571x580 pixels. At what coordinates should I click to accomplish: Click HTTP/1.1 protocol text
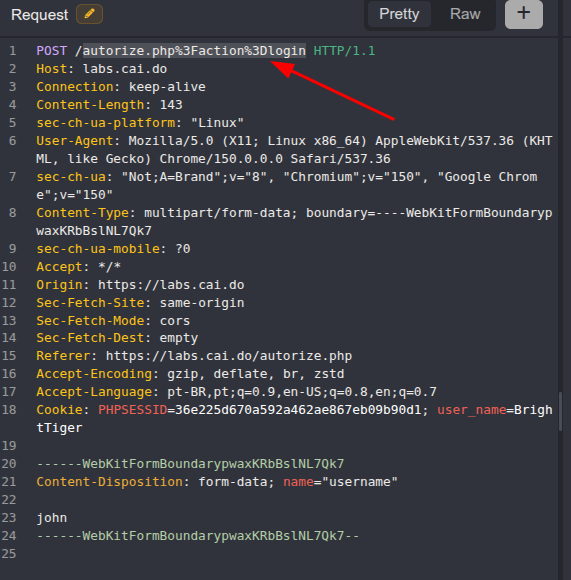pos(344,51)
